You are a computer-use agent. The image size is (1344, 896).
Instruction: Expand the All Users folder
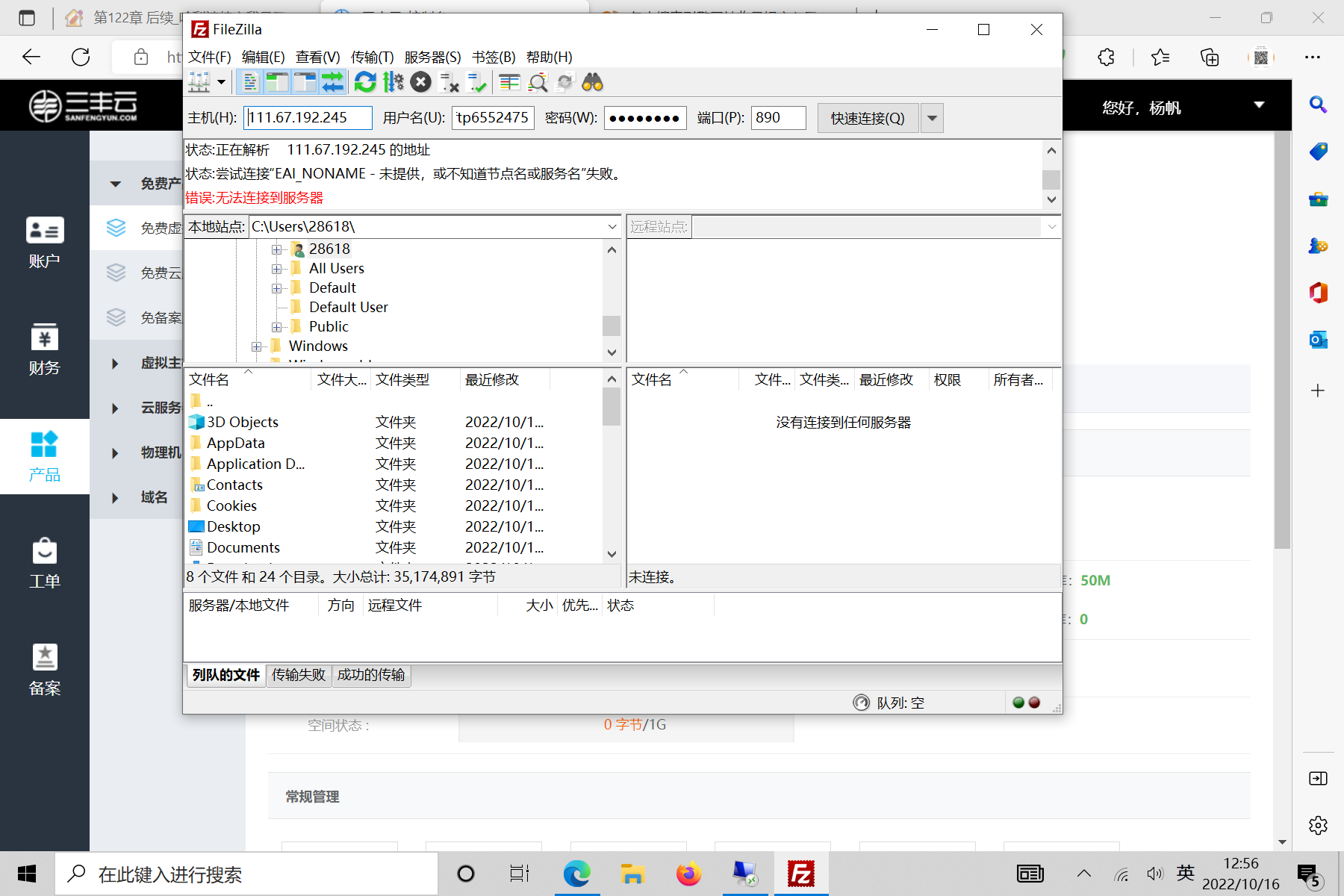tap(276, 269)
